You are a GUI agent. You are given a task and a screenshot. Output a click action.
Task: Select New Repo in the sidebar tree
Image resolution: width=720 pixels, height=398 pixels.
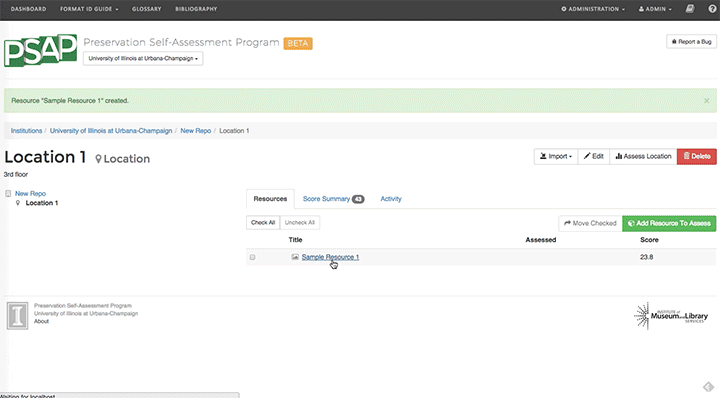tap(30, 194)
